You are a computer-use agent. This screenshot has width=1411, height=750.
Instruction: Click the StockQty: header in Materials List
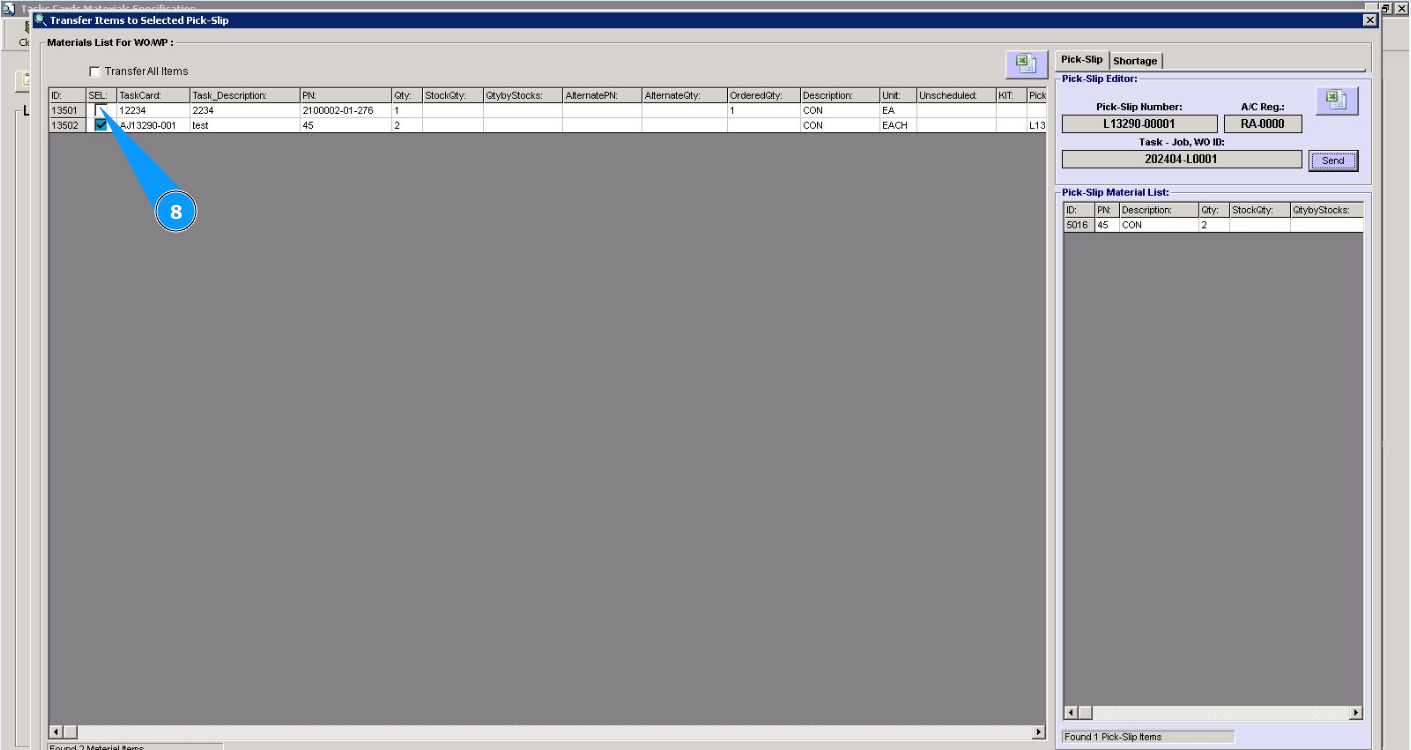click(452, 96)
